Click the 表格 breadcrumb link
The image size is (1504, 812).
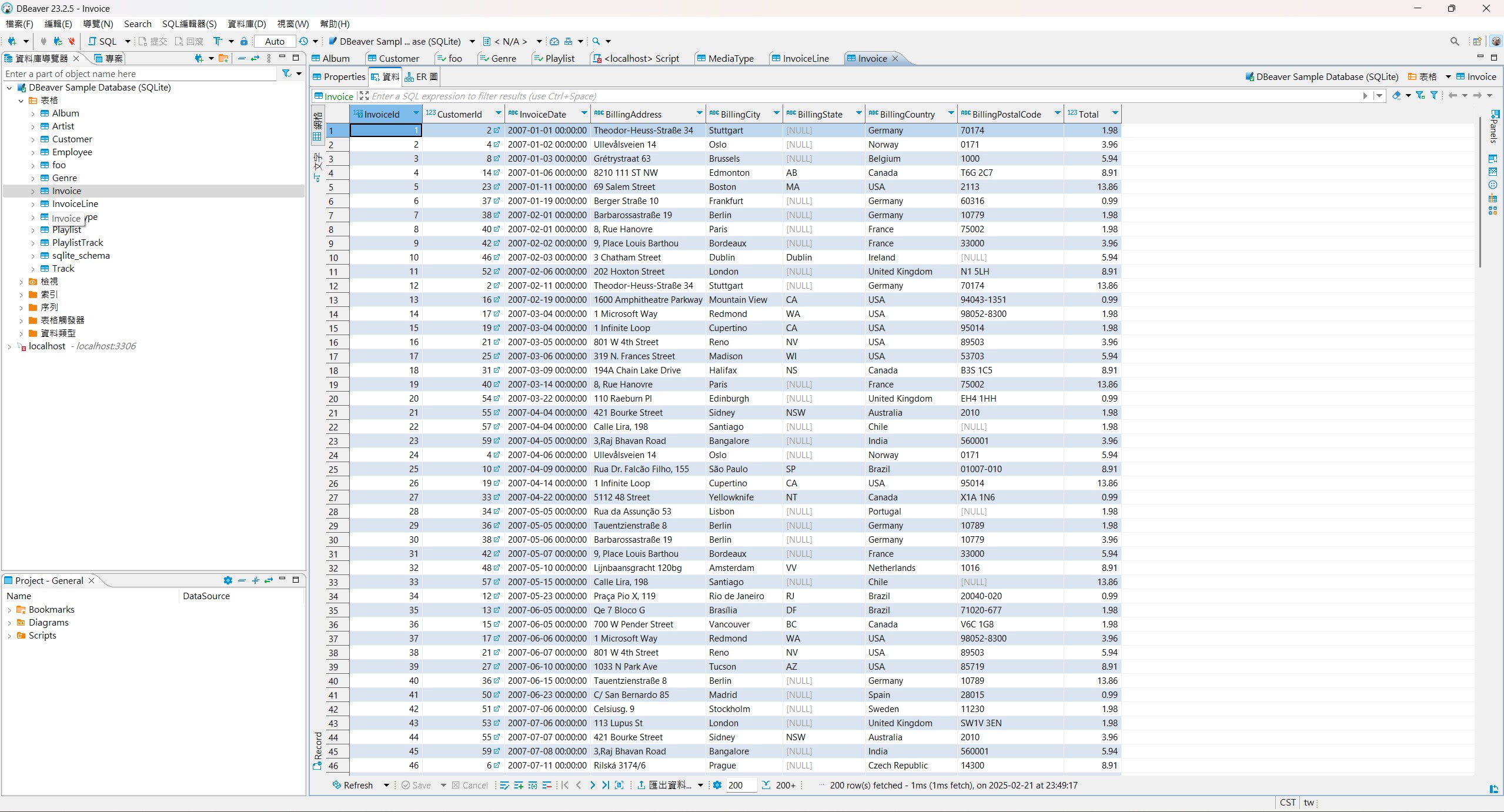click(x=1422, y=76)
